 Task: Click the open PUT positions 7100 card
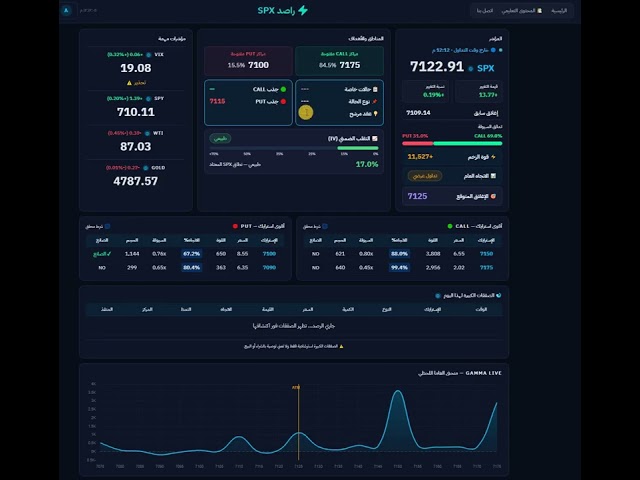[x=248, y=61]
